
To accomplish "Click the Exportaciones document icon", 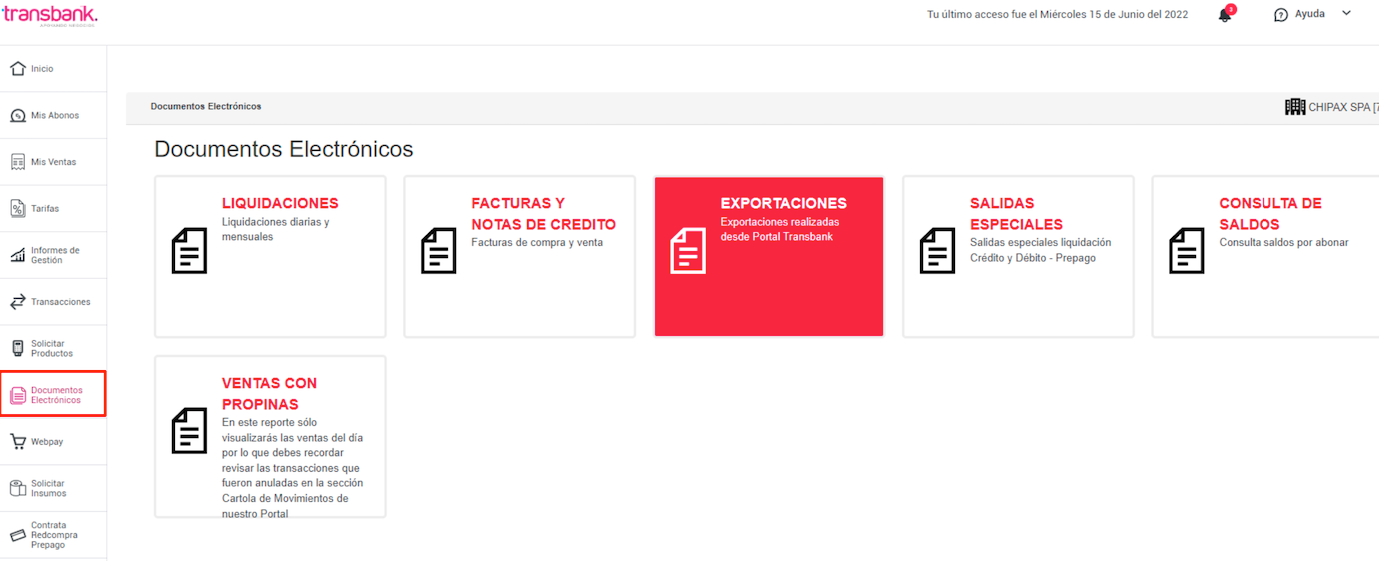I will point(688,250).
